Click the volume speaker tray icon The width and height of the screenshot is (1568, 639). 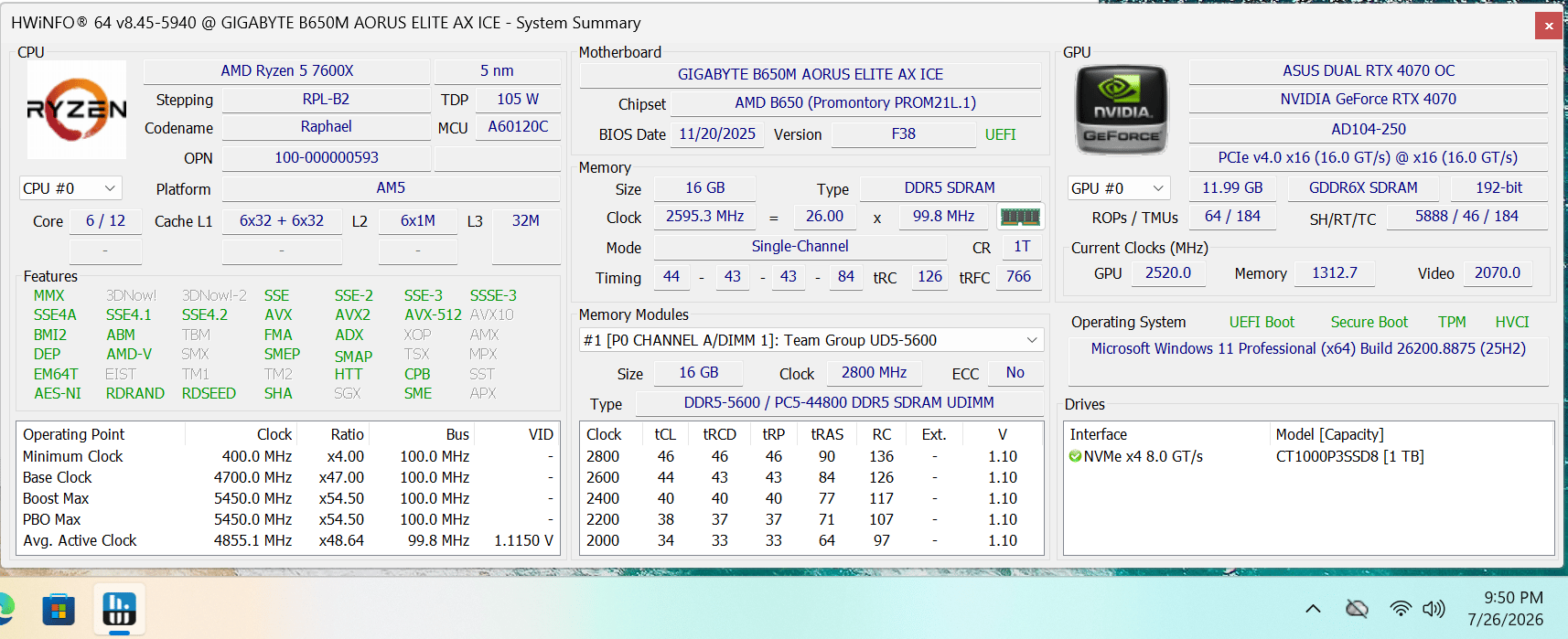[x=1434, y=609]
